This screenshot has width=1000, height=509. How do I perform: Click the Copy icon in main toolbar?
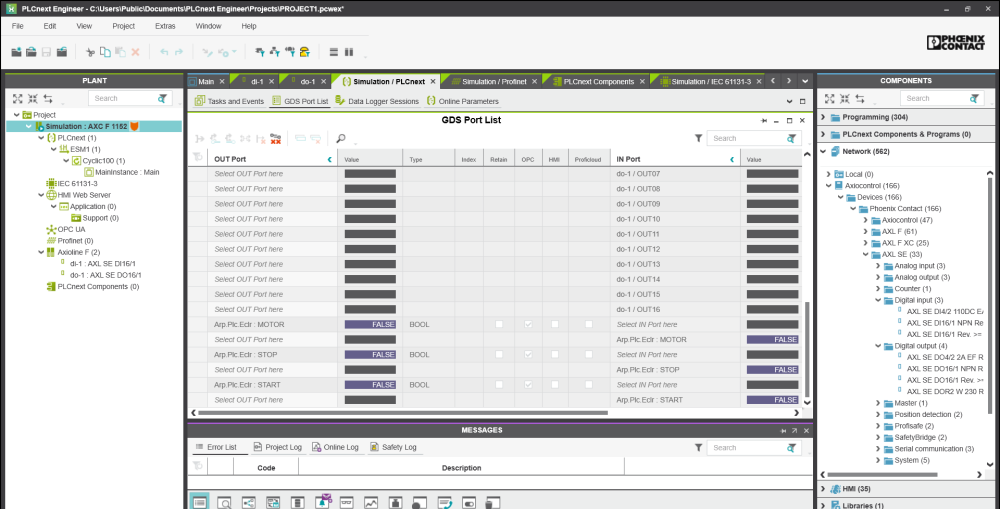coord(105,52)
